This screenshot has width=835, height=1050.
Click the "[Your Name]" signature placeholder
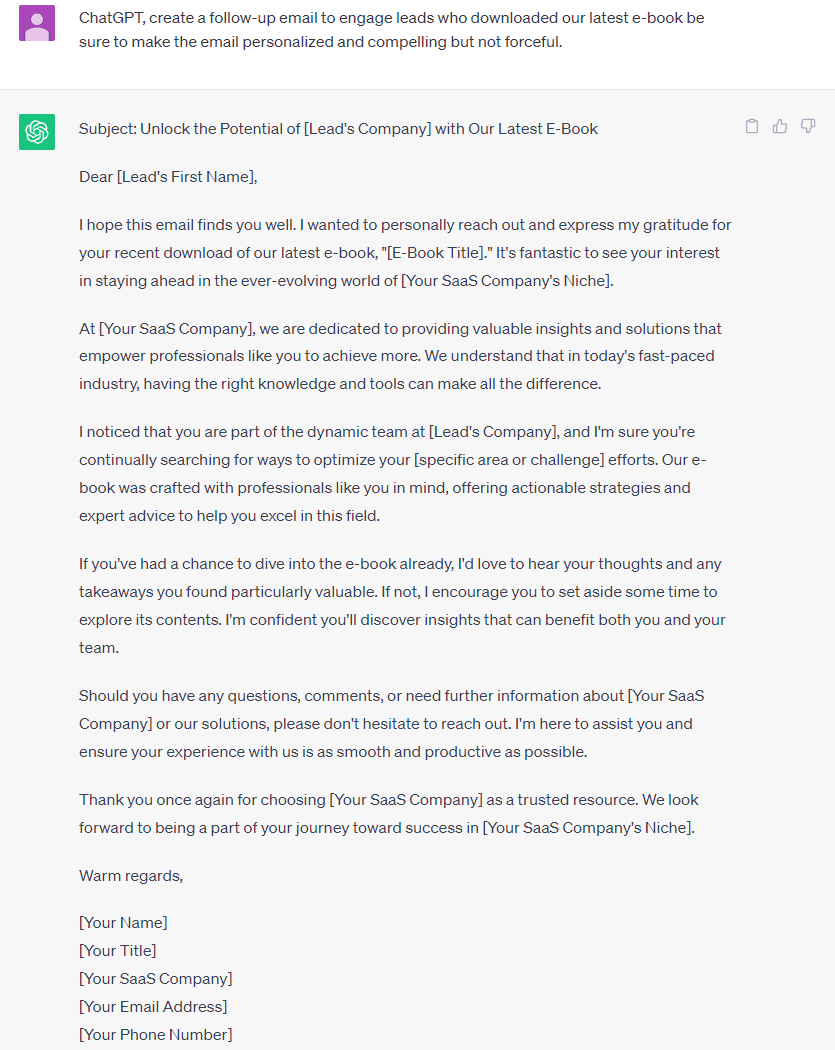[123, 922]
